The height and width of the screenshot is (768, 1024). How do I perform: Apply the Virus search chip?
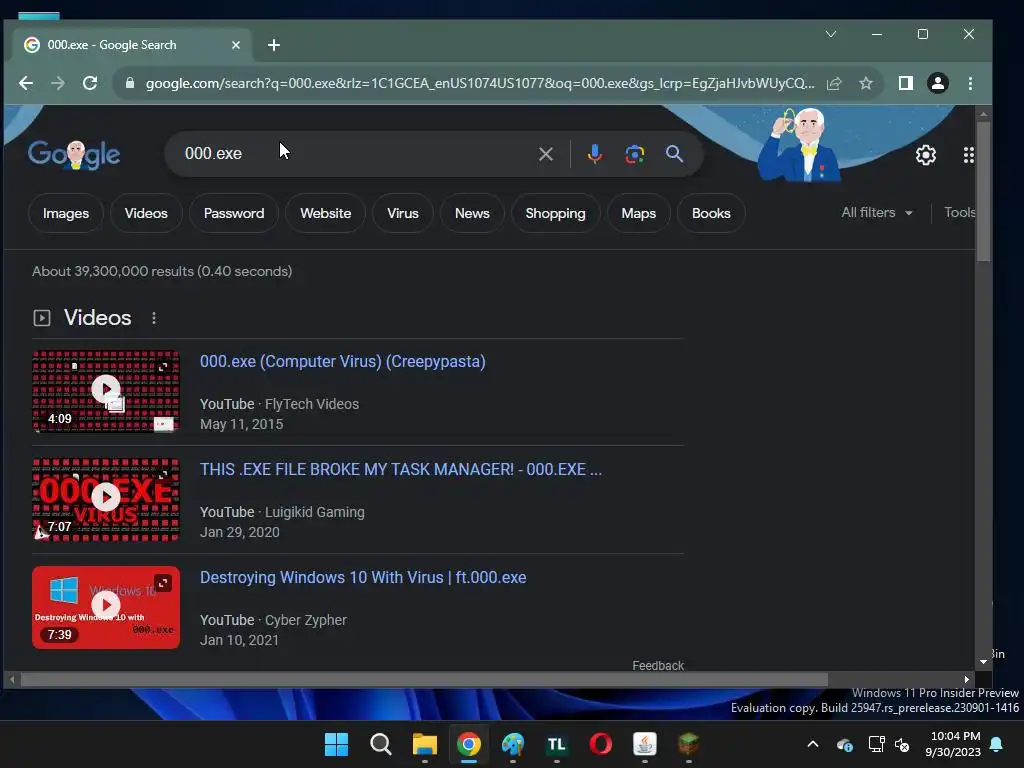coord(402,213)
